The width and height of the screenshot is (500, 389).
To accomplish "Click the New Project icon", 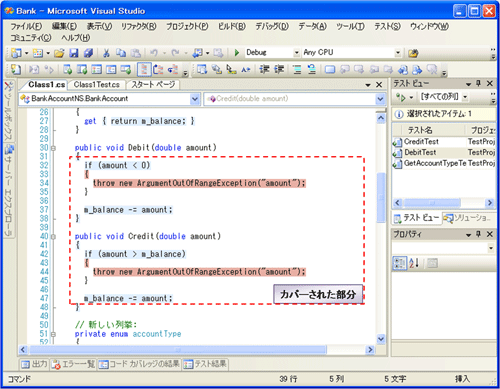I will [x=16, y=53].
